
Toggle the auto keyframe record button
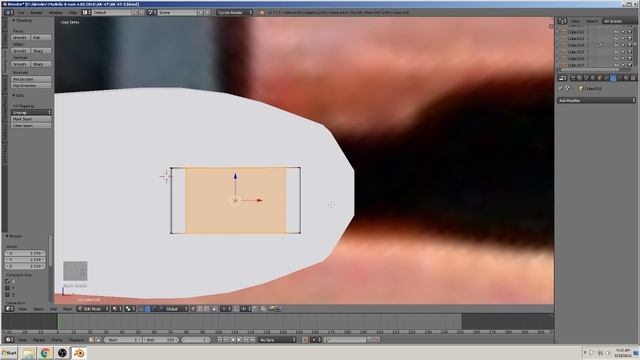coord(305,340)
